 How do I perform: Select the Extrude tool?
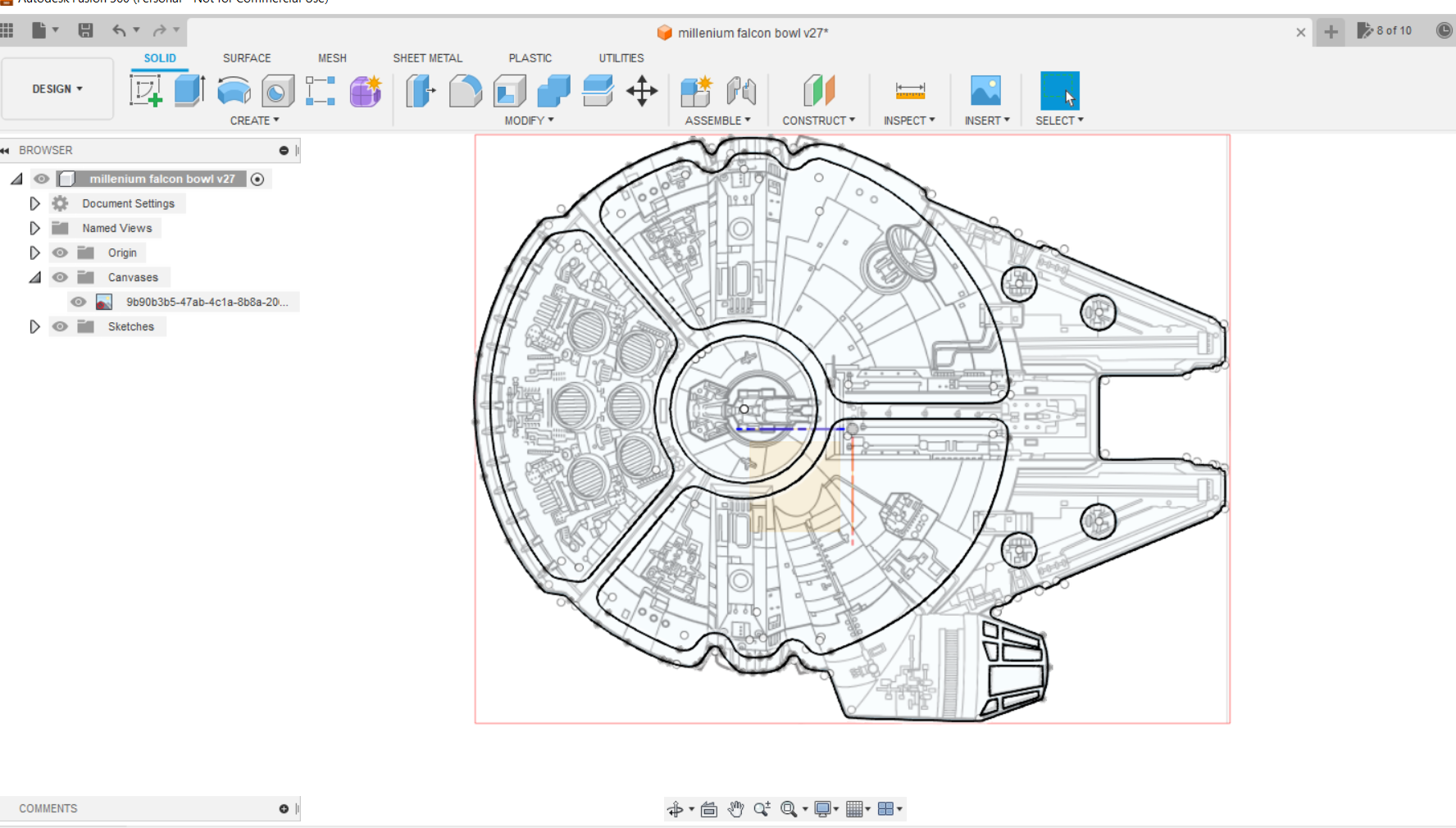[189, 90]
